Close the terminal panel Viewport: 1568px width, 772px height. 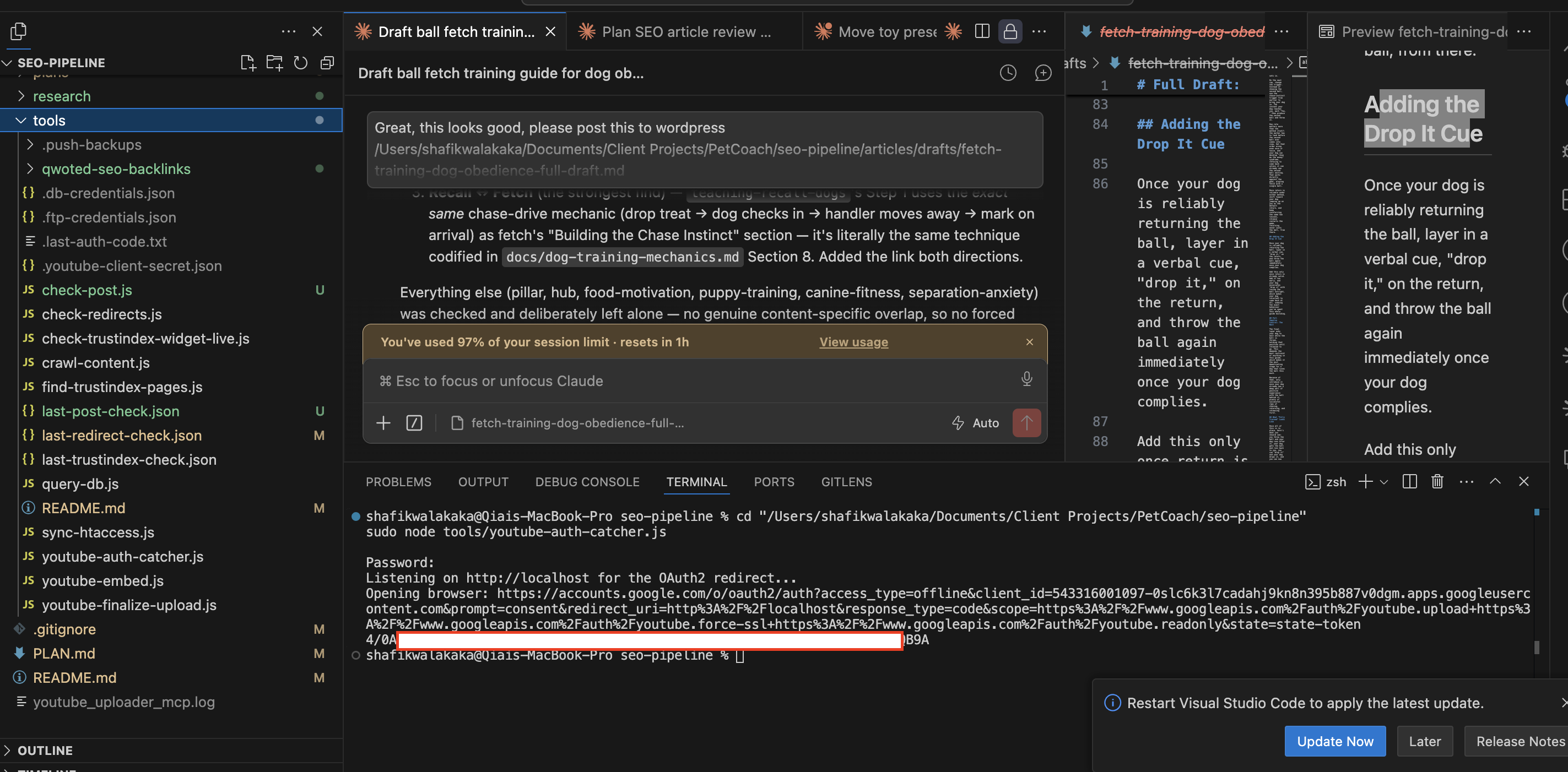pyautogui.click(x=1523, y=481)
